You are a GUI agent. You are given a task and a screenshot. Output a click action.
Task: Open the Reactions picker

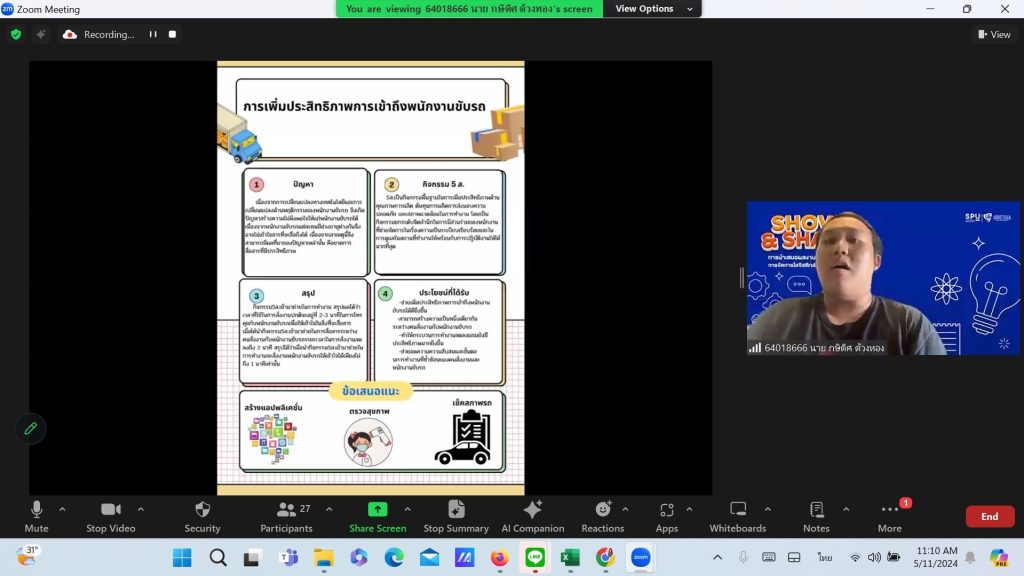click(603, 517)
